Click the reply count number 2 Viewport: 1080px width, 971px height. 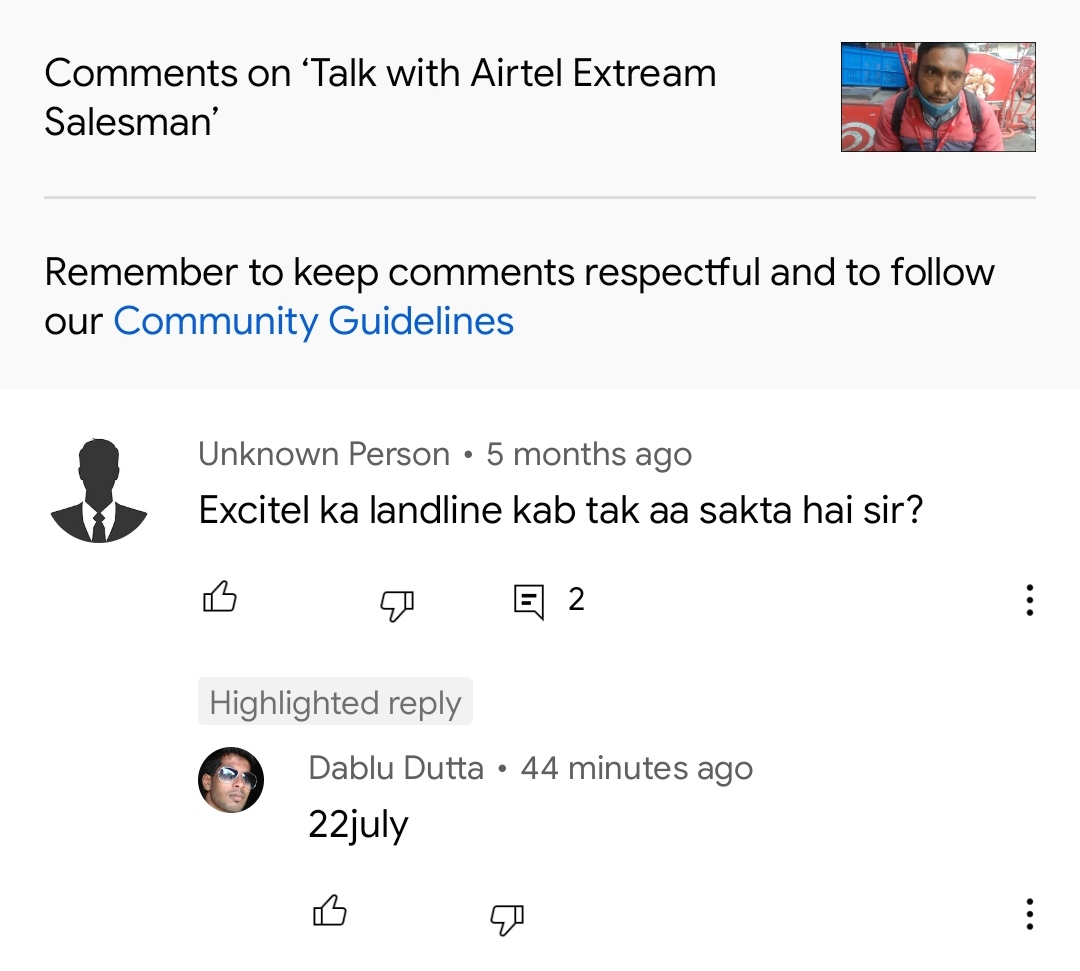click(x=576, y=599)
